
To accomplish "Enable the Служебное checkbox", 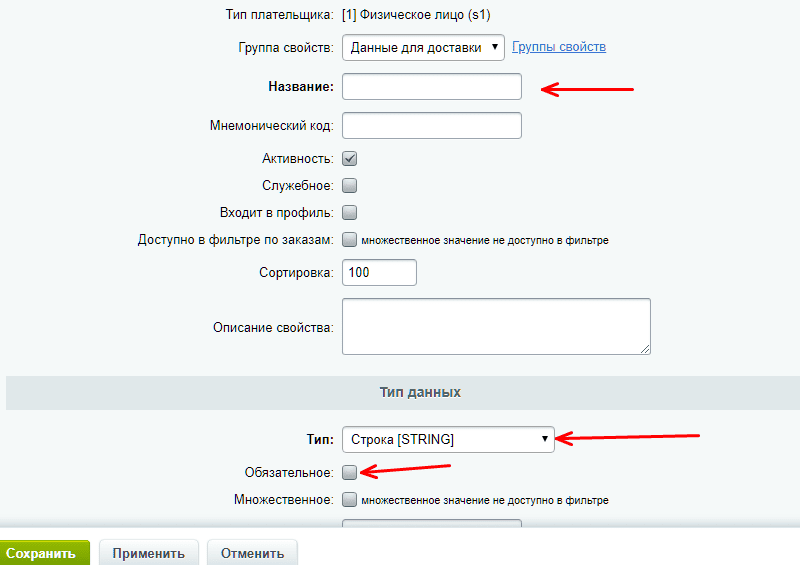I will (350, 185).
